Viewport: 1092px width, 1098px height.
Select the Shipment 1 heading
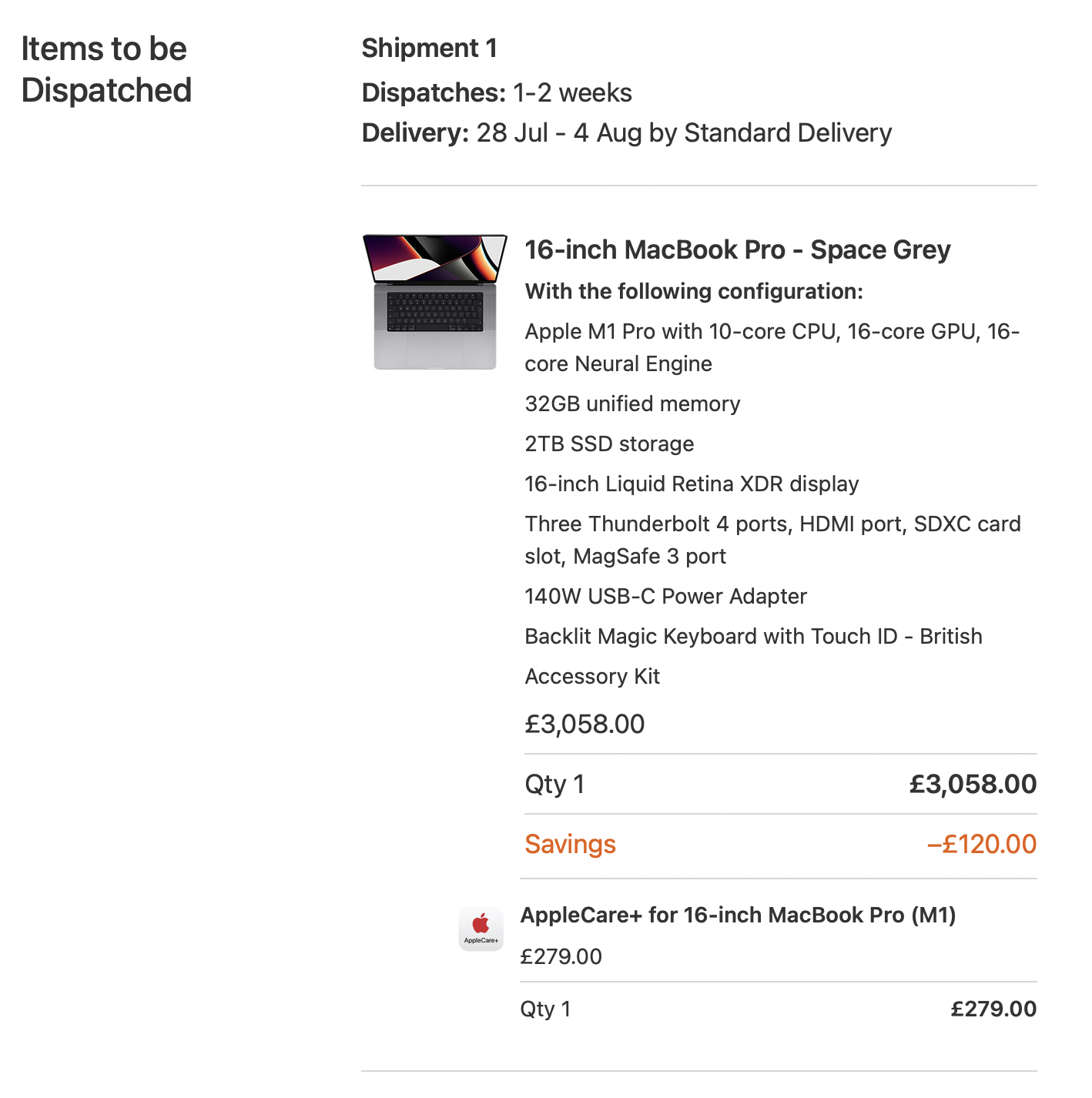[429, 49]
